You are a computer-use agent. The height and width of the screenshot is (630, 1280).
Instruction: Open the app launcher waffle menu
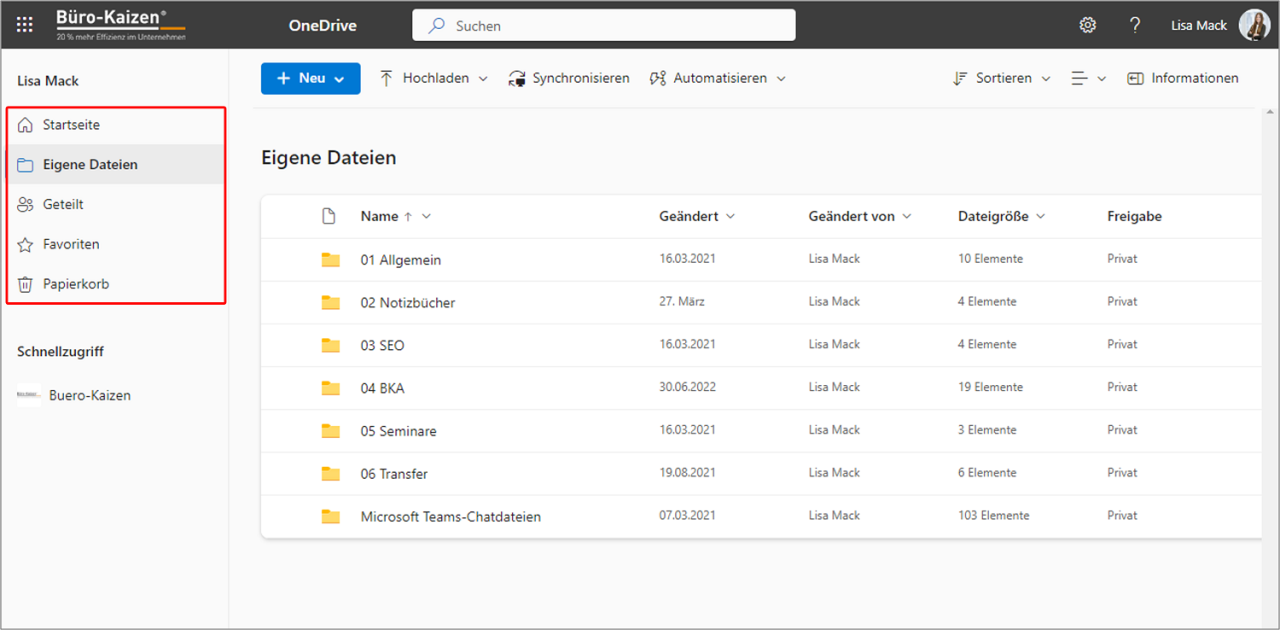point(24,24)
